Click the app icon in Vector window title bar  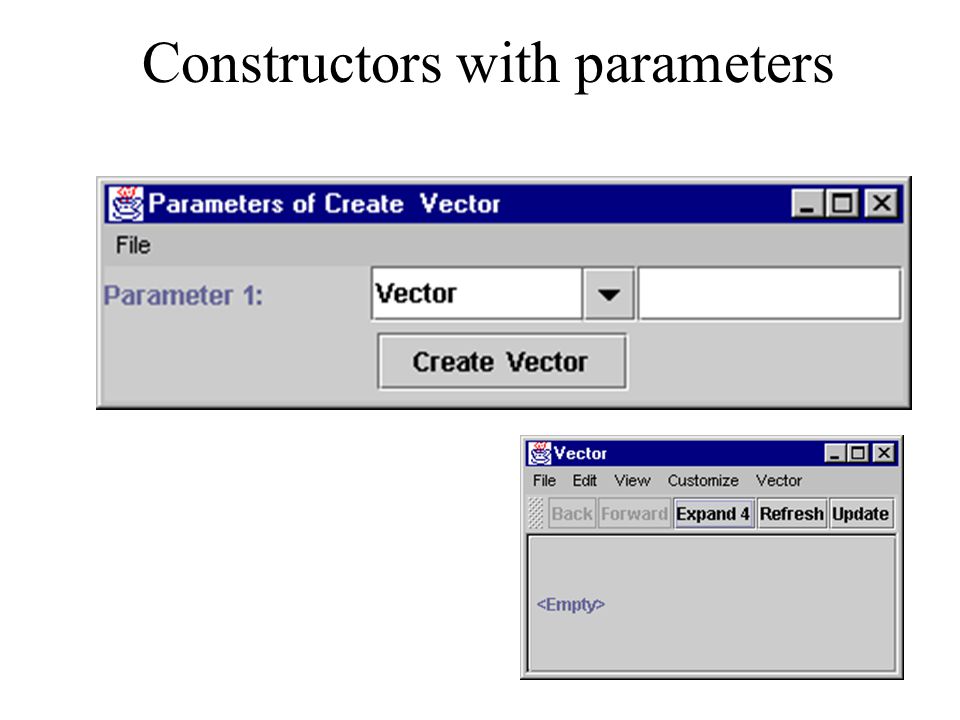(539, 453)
